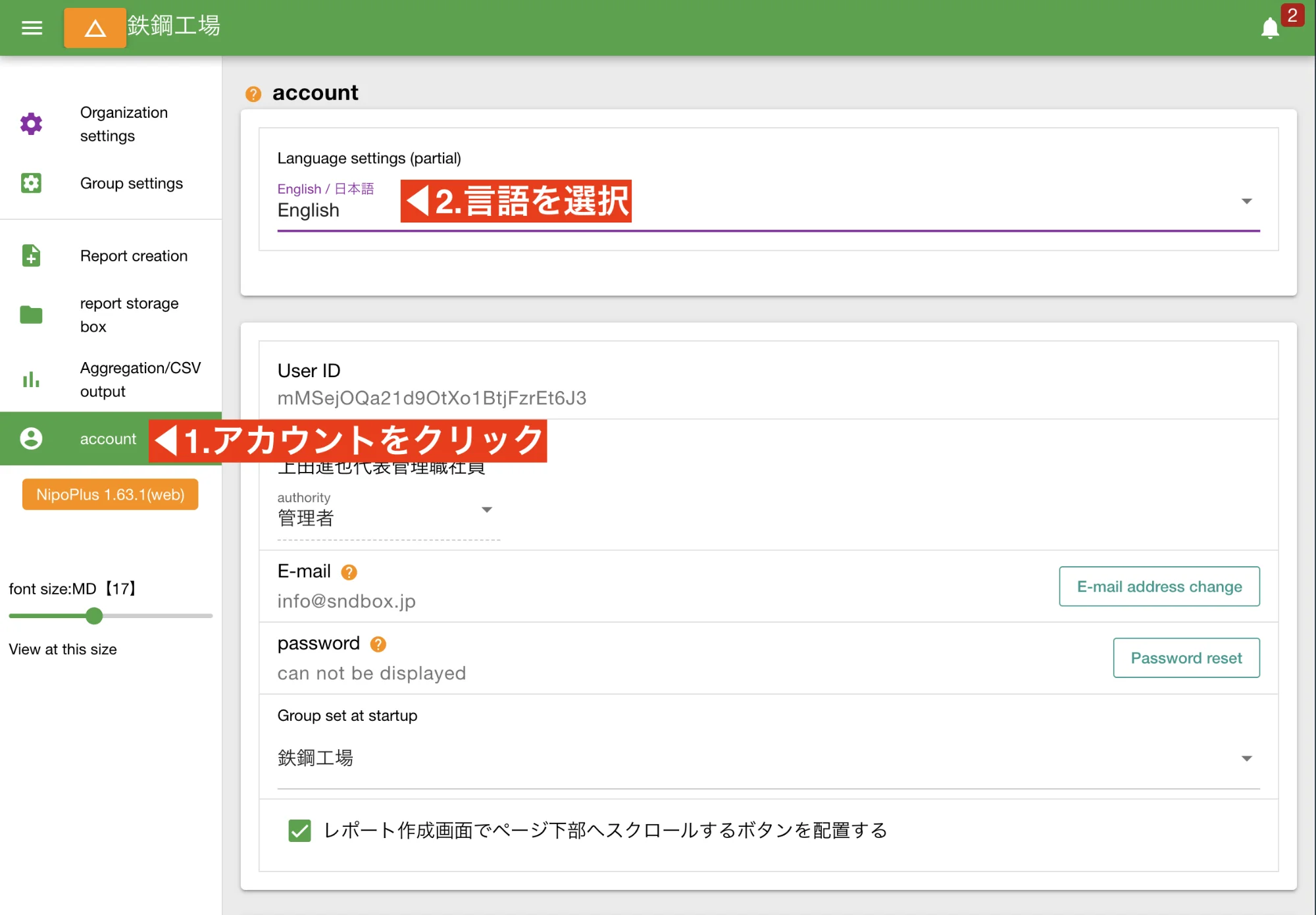Uncheck the scroll-to-bottom button checkbox
The image size is (1316, 915).
coord(299,831)
